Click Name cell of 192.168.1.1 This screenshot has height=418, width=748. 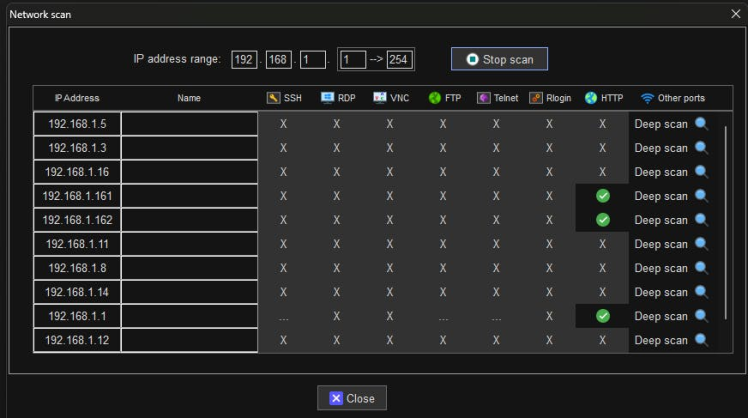tap(189, 316)
